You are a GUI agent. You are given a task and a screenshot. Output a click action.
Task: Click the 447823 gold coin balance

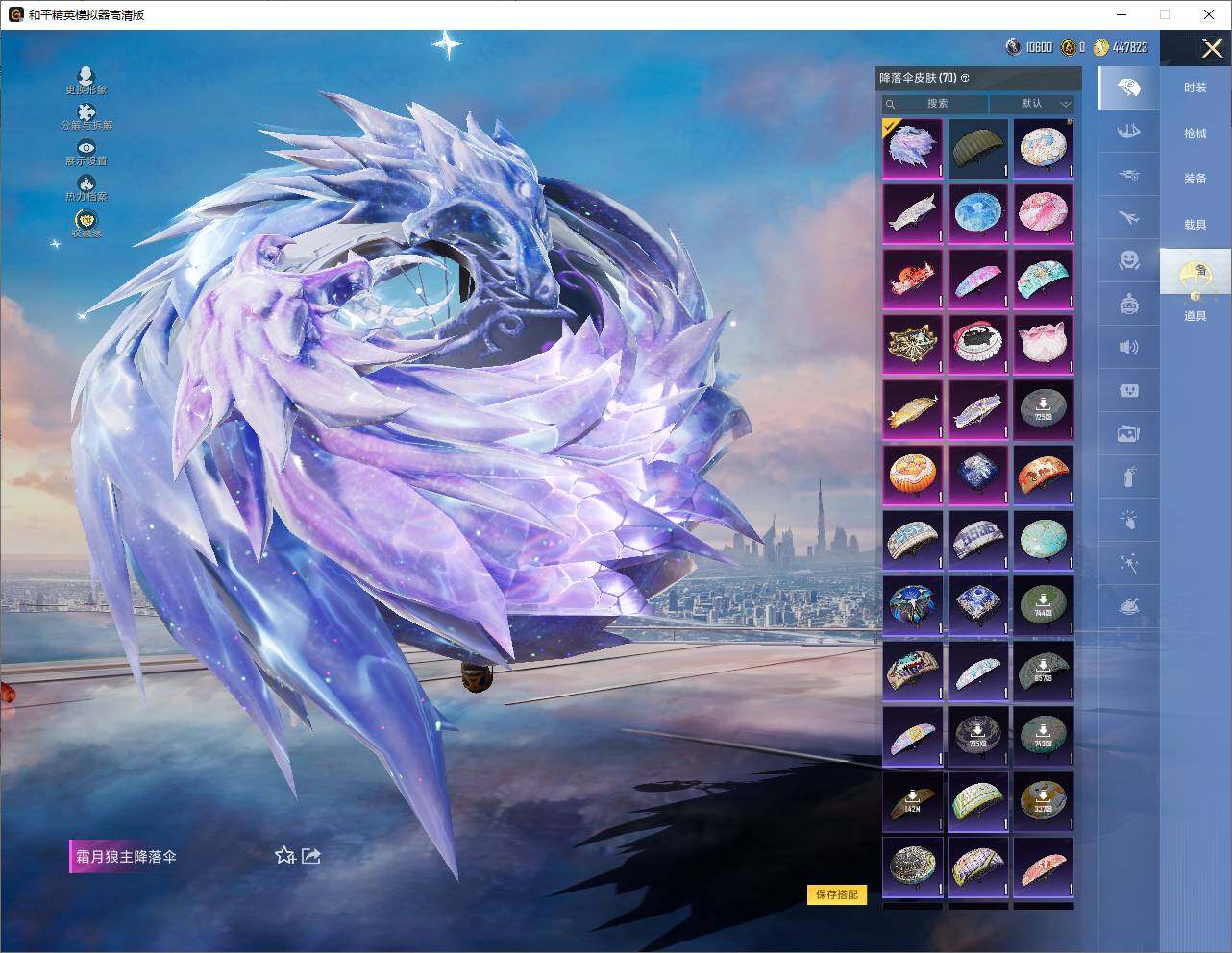(x=1121, y=47)
